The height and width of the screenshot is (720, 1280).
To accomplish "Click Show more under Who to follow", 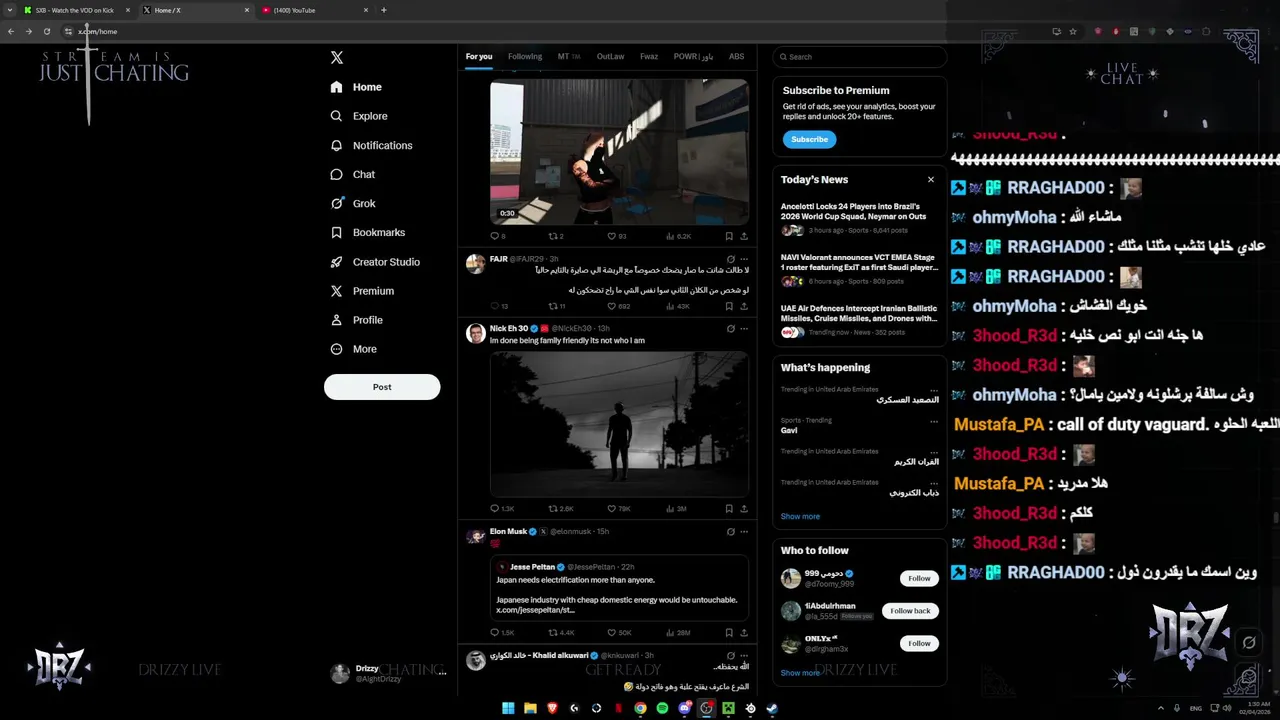I will tap(800, 673).
